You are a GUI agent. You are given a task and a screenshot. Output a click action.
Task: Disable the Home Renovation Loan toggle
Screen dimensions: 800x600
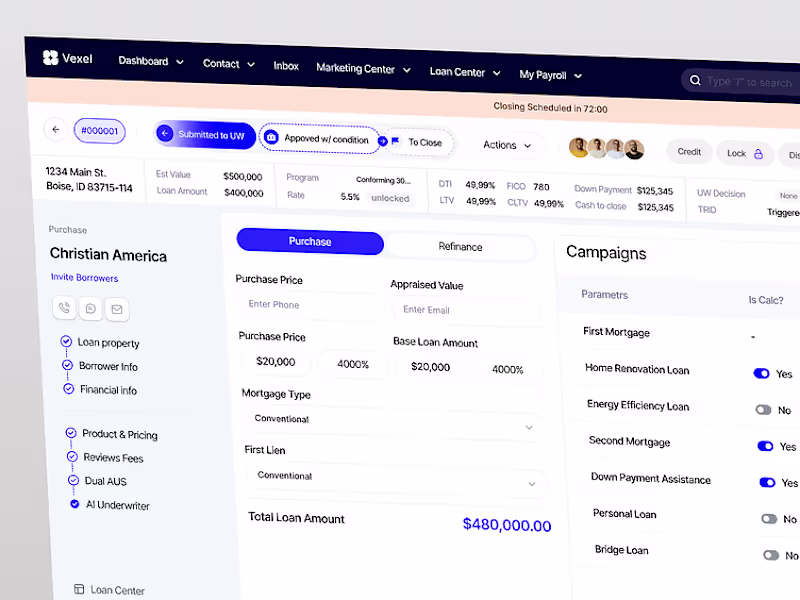(x=761, y=373)
